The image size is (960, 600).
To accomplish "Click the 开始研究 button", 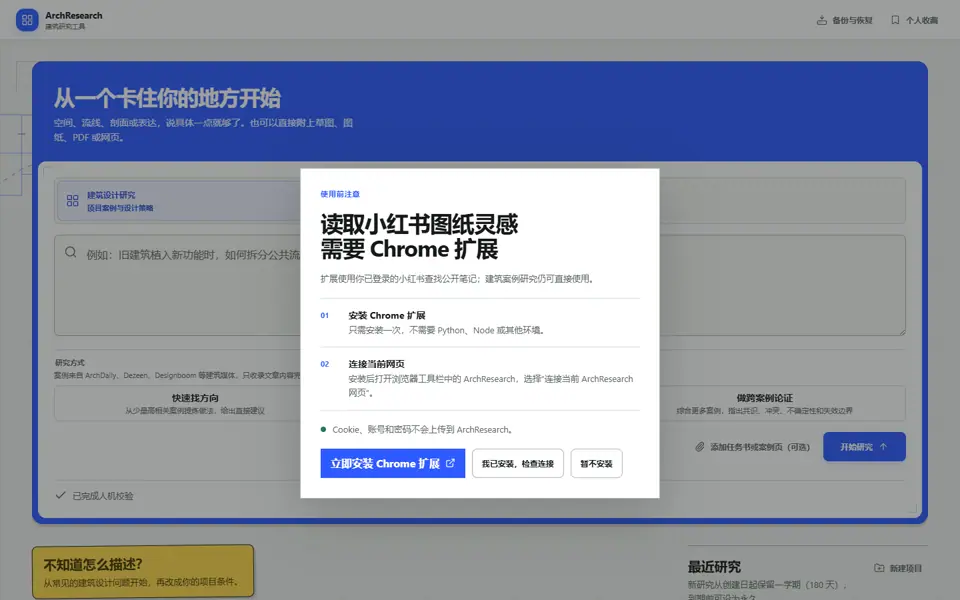I will 864,447.
